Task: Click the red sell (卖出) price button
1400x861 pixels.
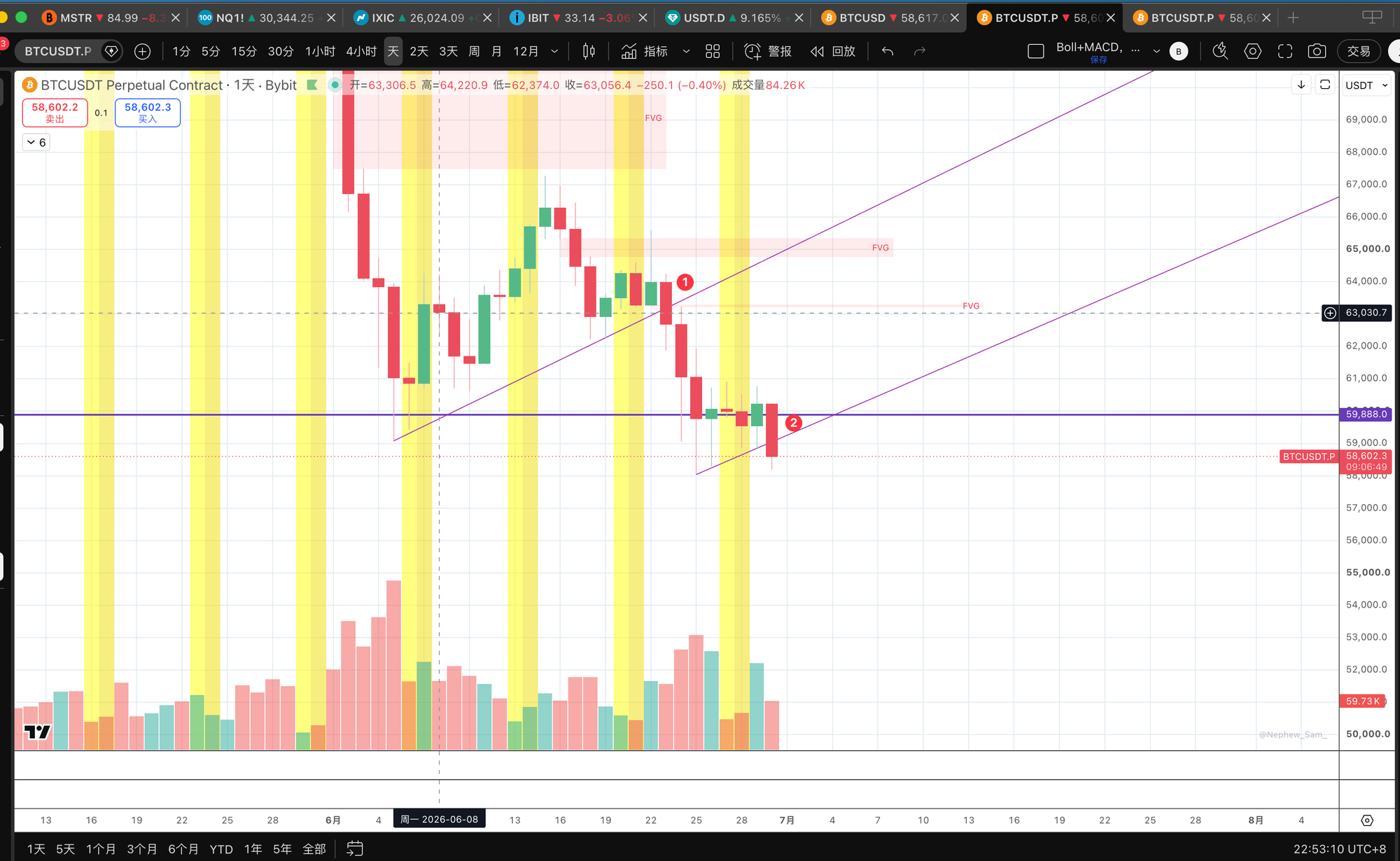Action: [x=55, y=112]
